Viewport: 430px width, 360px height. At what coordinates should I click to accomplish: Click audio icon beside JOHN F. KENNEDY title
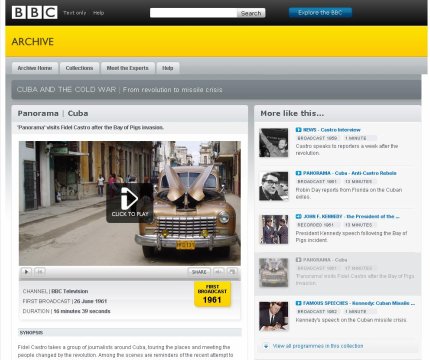(299, 216)
